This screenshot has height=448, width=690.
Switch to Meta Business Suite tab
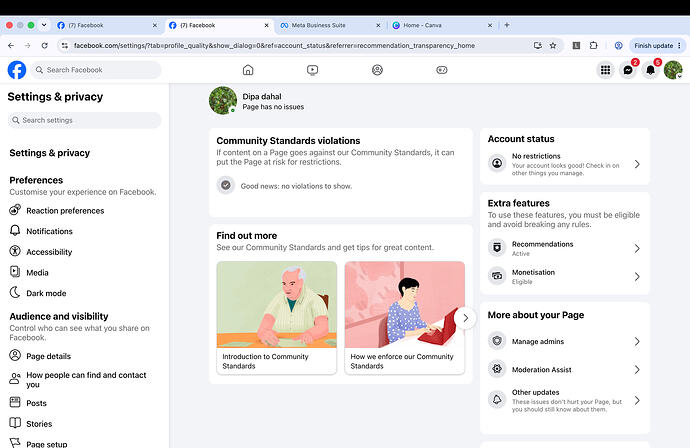point(330,25)
